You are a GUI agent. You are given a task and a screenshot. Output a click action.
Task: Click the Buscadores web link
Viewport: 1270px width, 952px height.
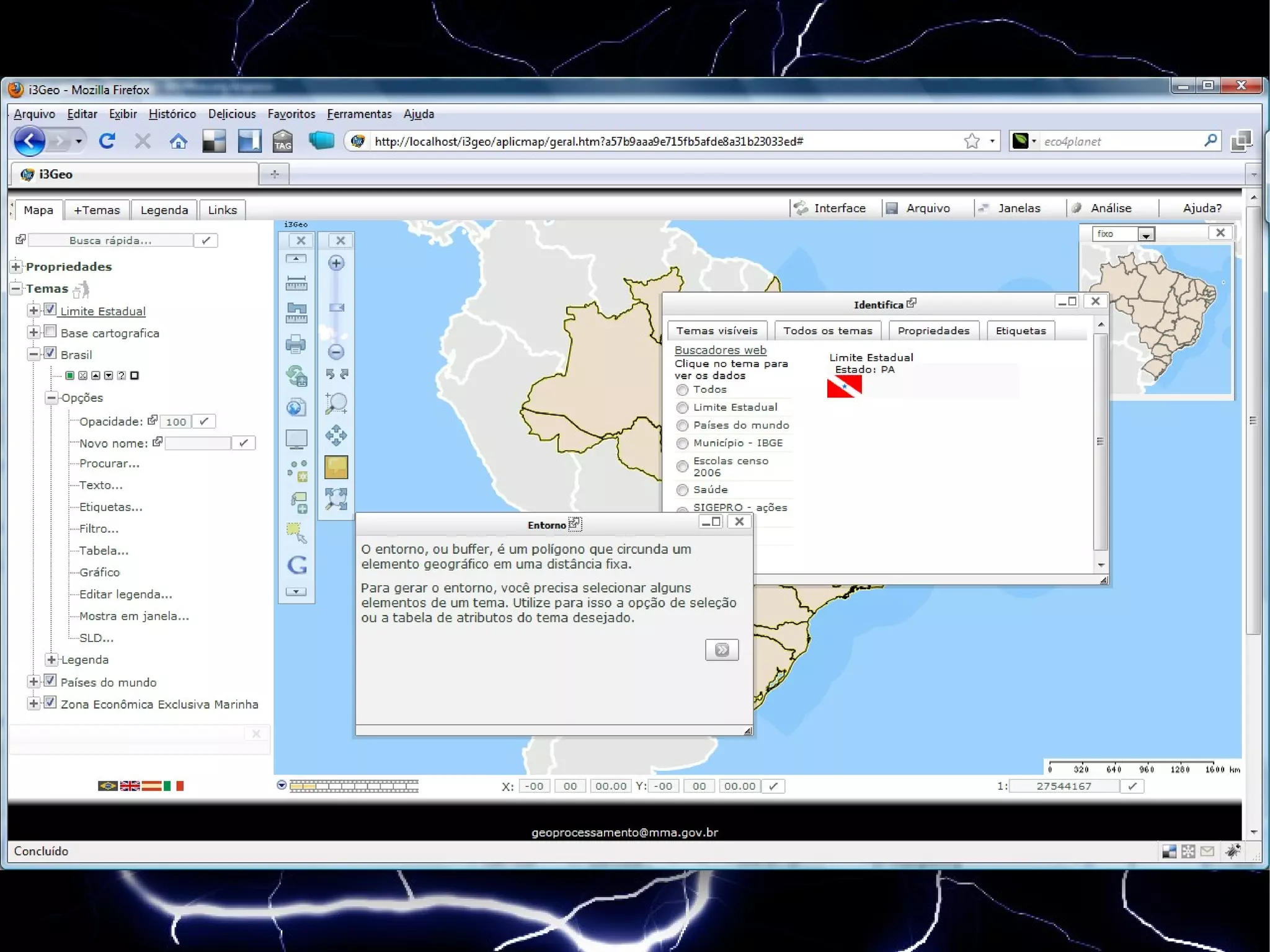tap(720, 350)
